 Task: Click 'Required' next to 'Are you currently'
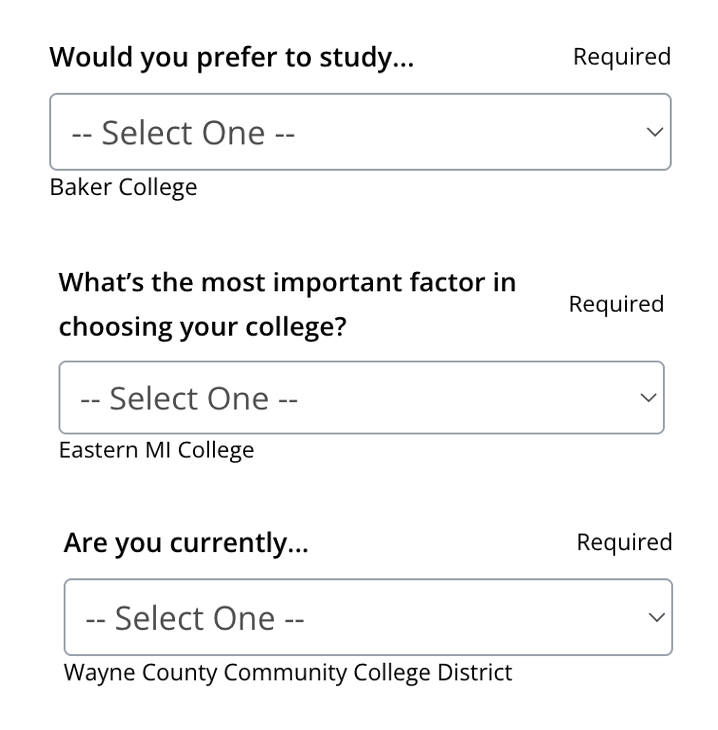tap(624, 542)
